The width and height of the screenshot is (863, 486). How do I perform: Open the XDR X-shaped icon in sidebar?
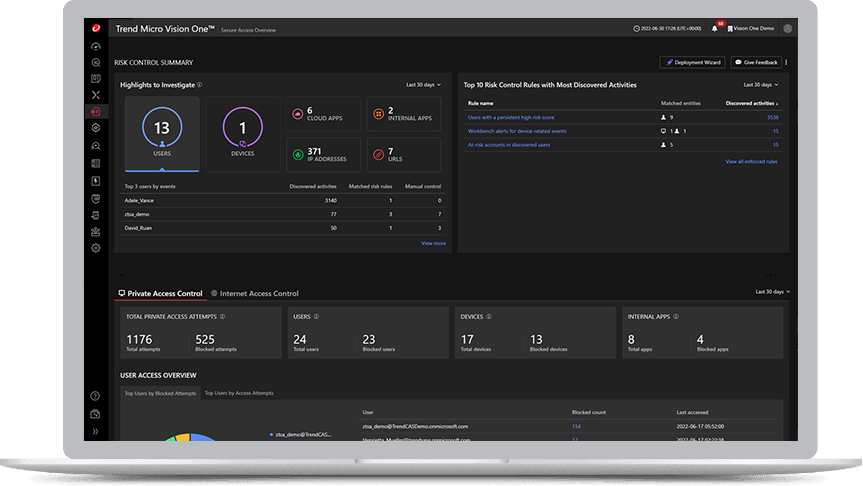coord(96,95)
